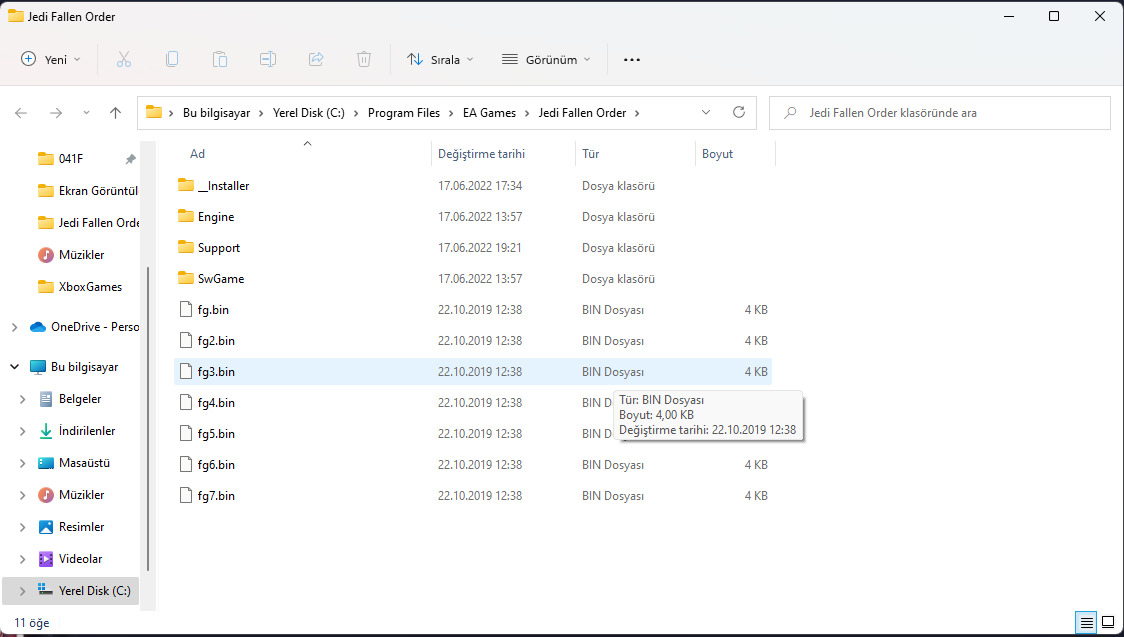This screenshot has height=637, width=1124.
Task: Sort by Tür column header
Action: point(591,154)
